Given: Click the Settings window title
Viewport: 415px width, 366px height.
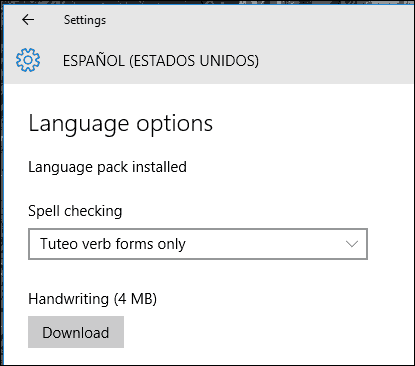Looking at the screenshot, I should (x=85, y=20).
